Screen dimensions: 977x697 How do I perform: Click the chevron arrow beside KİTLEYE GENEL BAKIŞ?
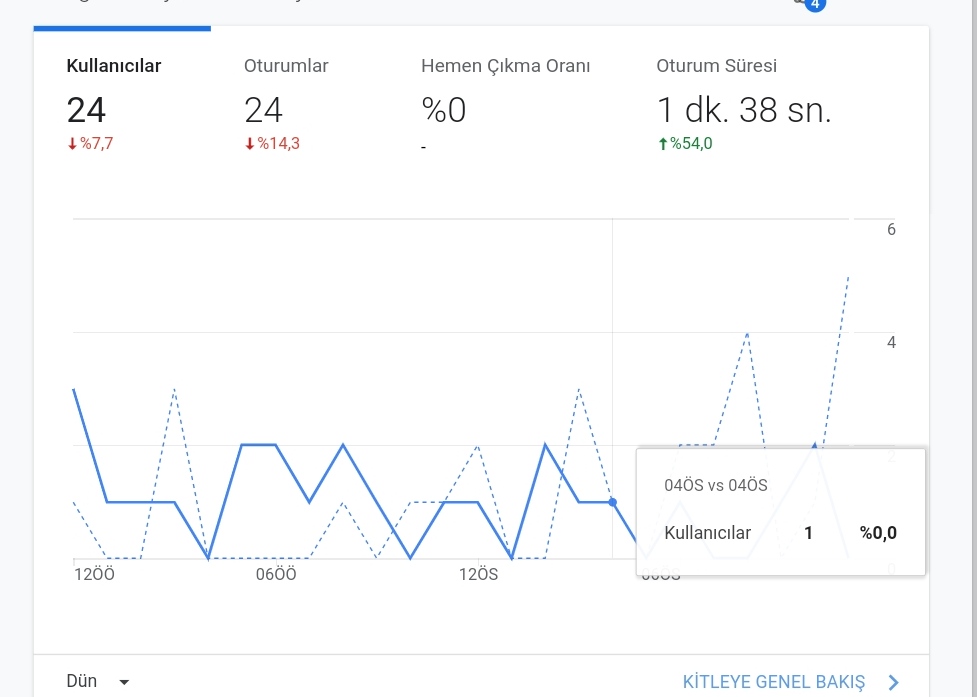894,682
